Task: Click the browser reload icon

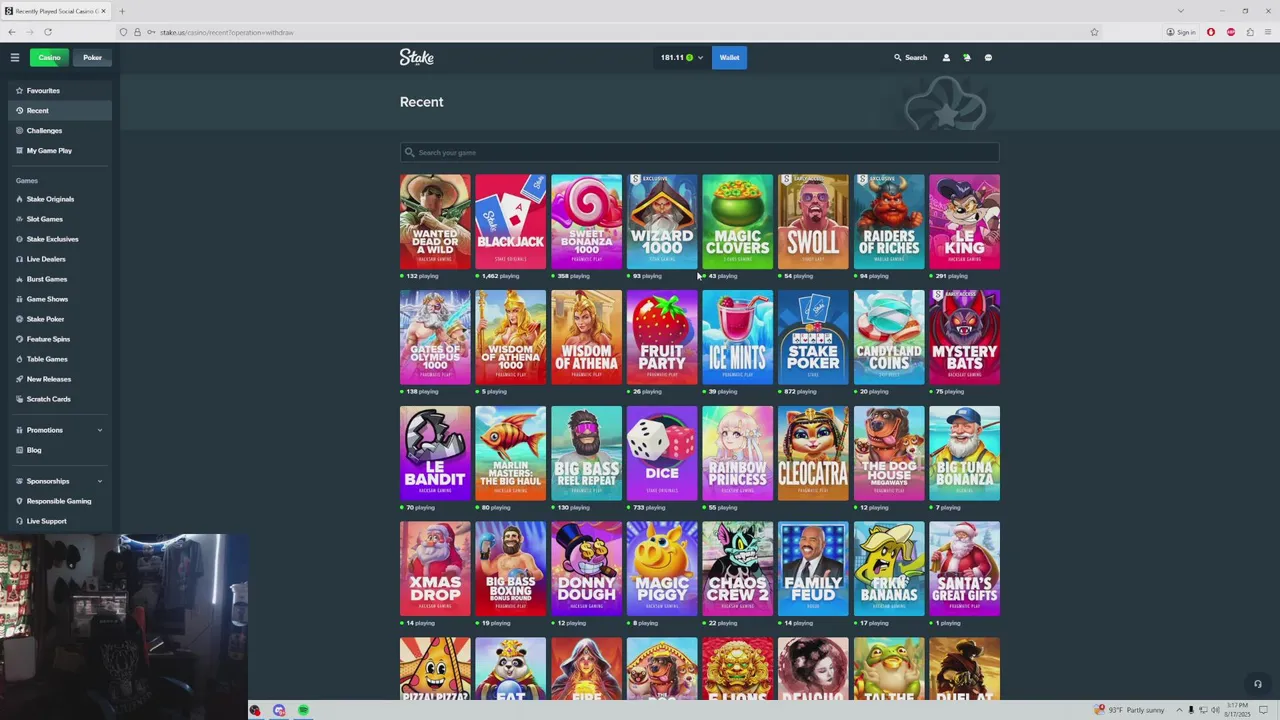Action: pyautogui.click(x=47, y=32)
